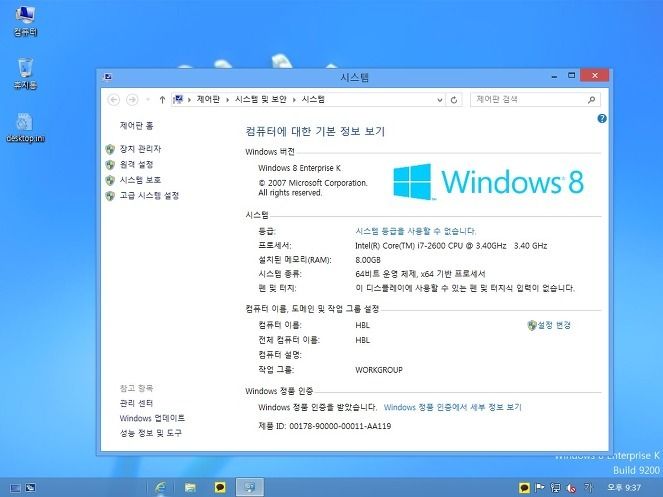The height and width of the screenshot is (497, 663).
Task: Refresh the page with the refresh button
Action: [x=454, y=100]
